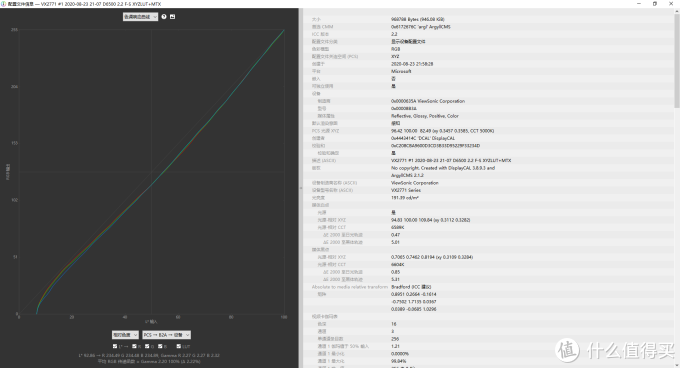The image size is (680, 368).
Task: Click the info panel vertical scrollbar thumb
Action: tap(677, 61)
